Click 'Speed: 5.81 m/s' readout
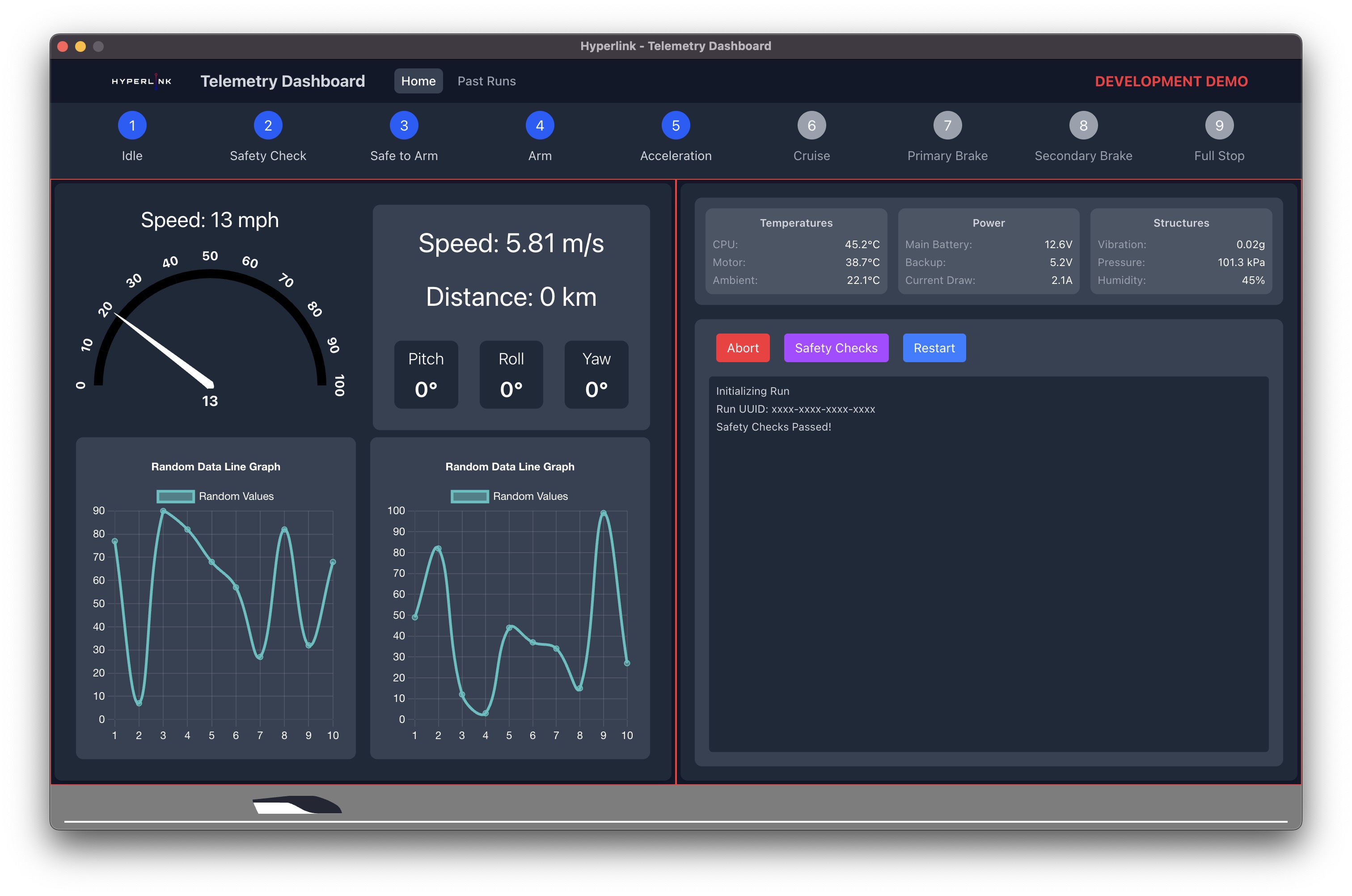The image size is (1352, 896). pos(511,243)
